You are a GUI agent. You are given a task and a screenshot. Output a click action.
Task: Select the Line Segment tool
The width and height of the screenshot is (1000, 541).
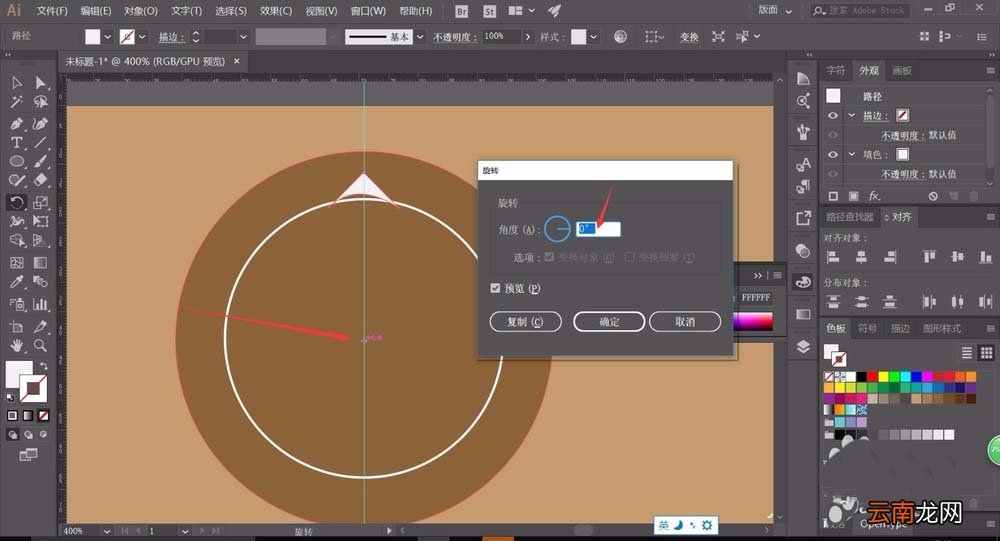tap(40, 142)
